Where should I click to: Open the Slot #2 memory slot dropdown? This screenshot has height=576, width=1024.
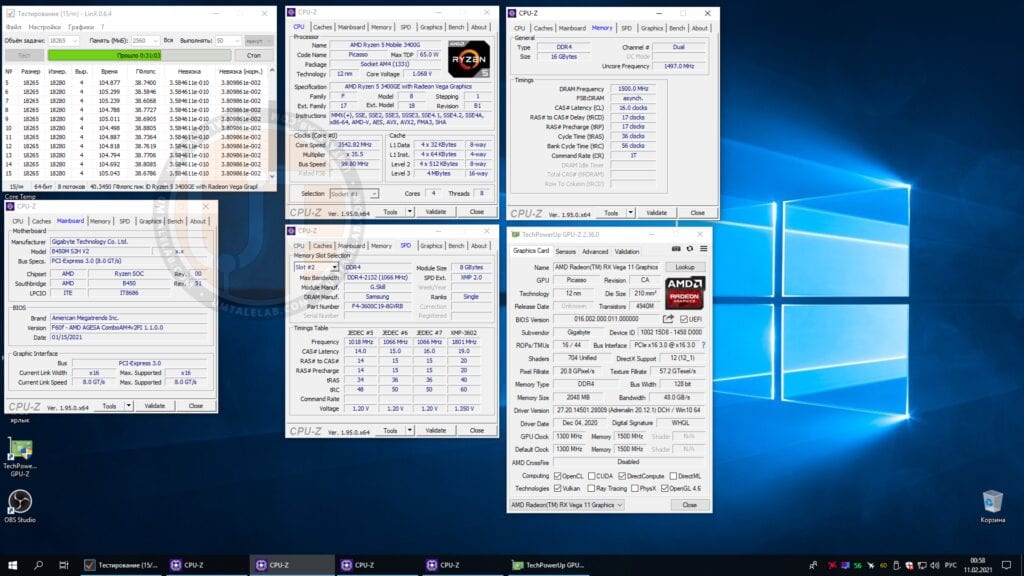(x=315, y=267)
